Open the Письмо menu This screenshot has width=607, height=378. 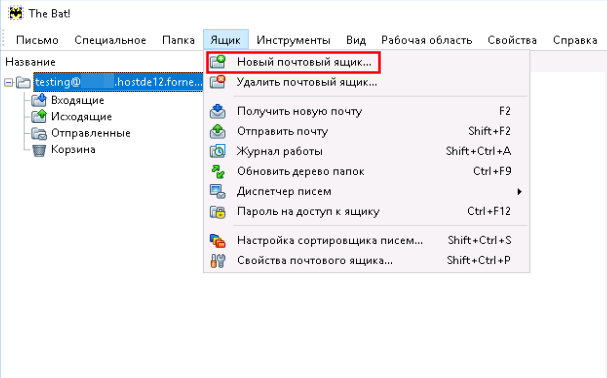pos(37,40)
